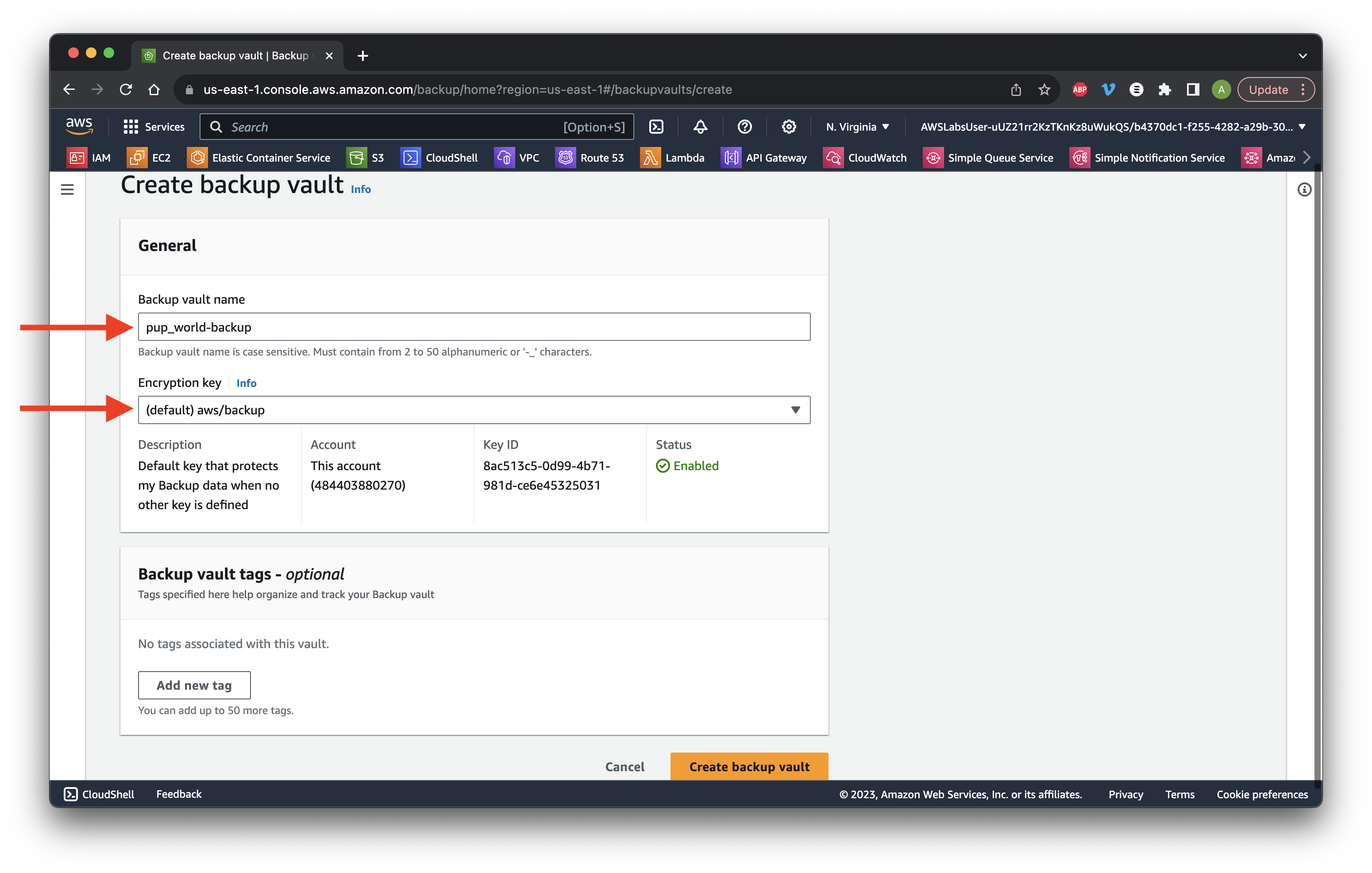The width and height of the screenshot is (1372, 873).
Task: Open the Adblock Plus extension
Action: pyautogui.click(x=1080, y=89)
